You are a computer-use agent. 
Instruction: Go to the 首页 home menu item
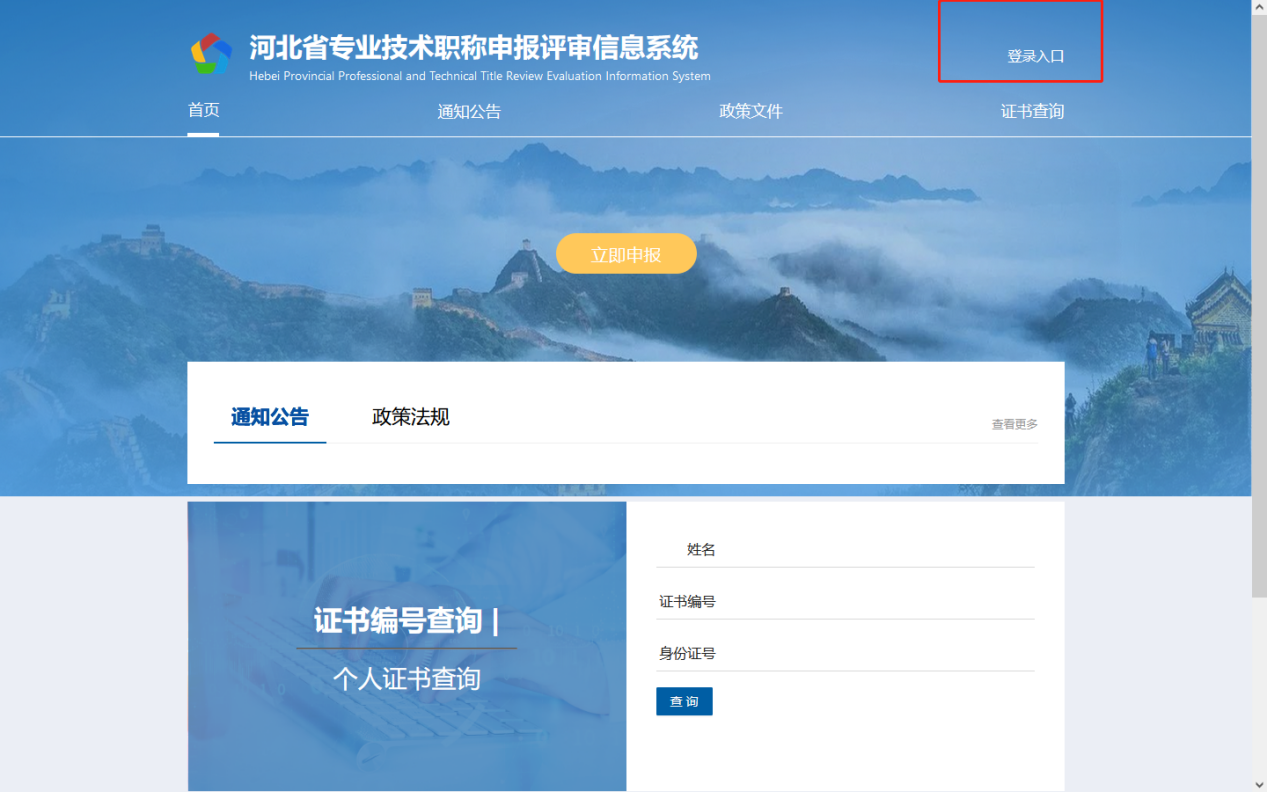(203, 110)
